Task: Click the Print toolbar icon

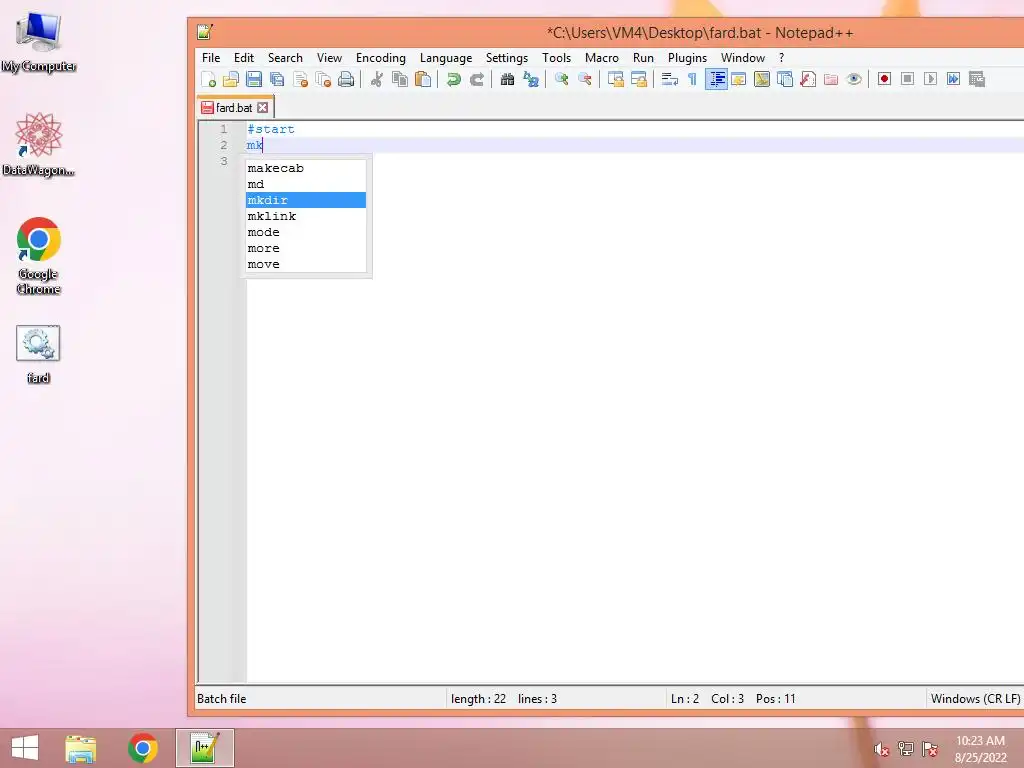Action: click(x=346, y=79)
